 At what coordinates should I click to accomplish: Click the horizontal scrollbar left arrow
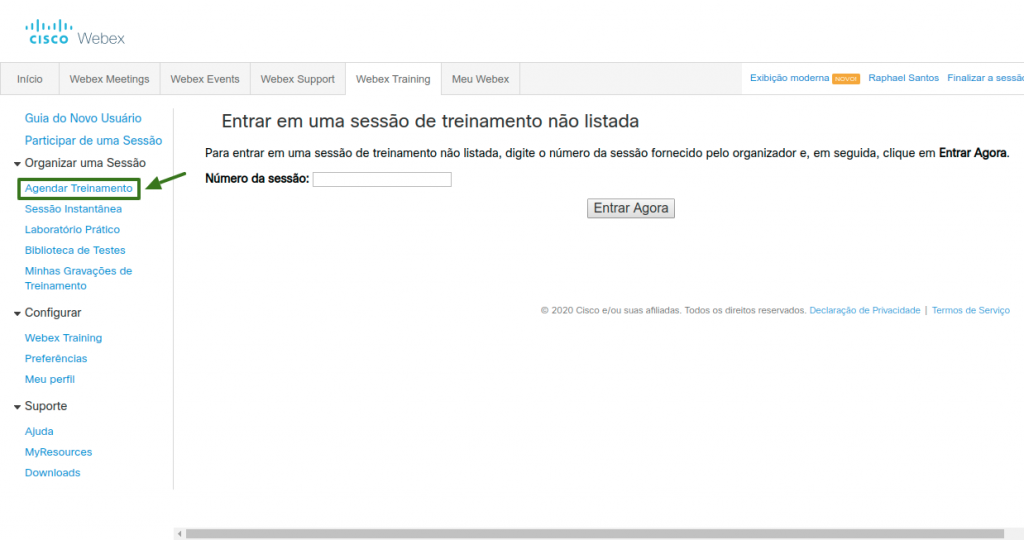180,534
